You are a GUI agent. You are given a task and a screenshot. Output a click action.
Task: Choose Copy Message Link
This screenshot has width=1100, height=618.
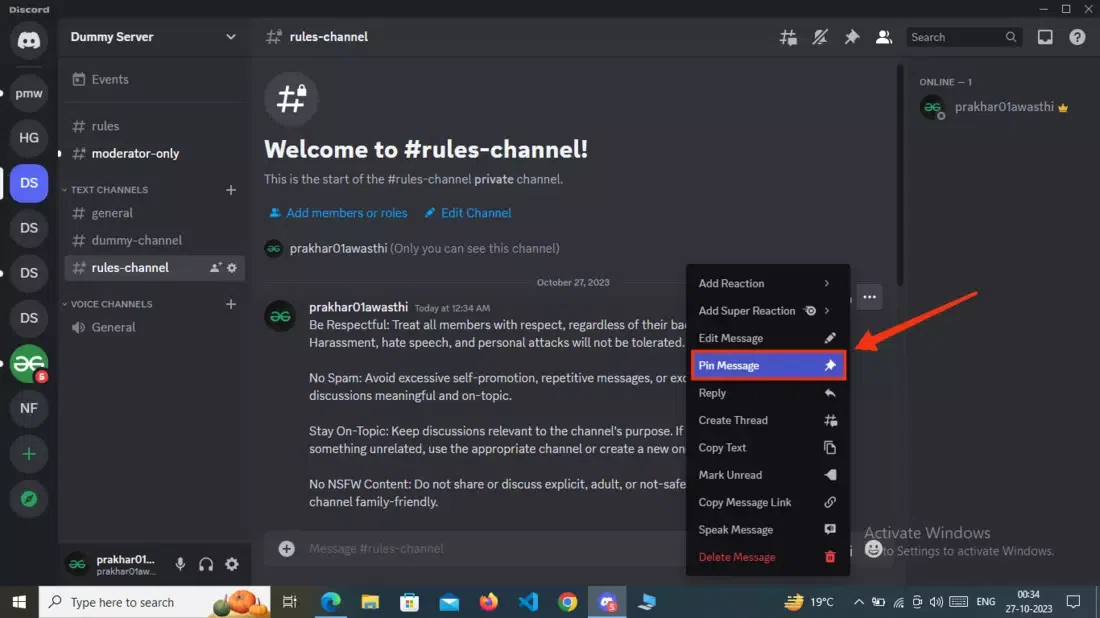tap(767, 502)
